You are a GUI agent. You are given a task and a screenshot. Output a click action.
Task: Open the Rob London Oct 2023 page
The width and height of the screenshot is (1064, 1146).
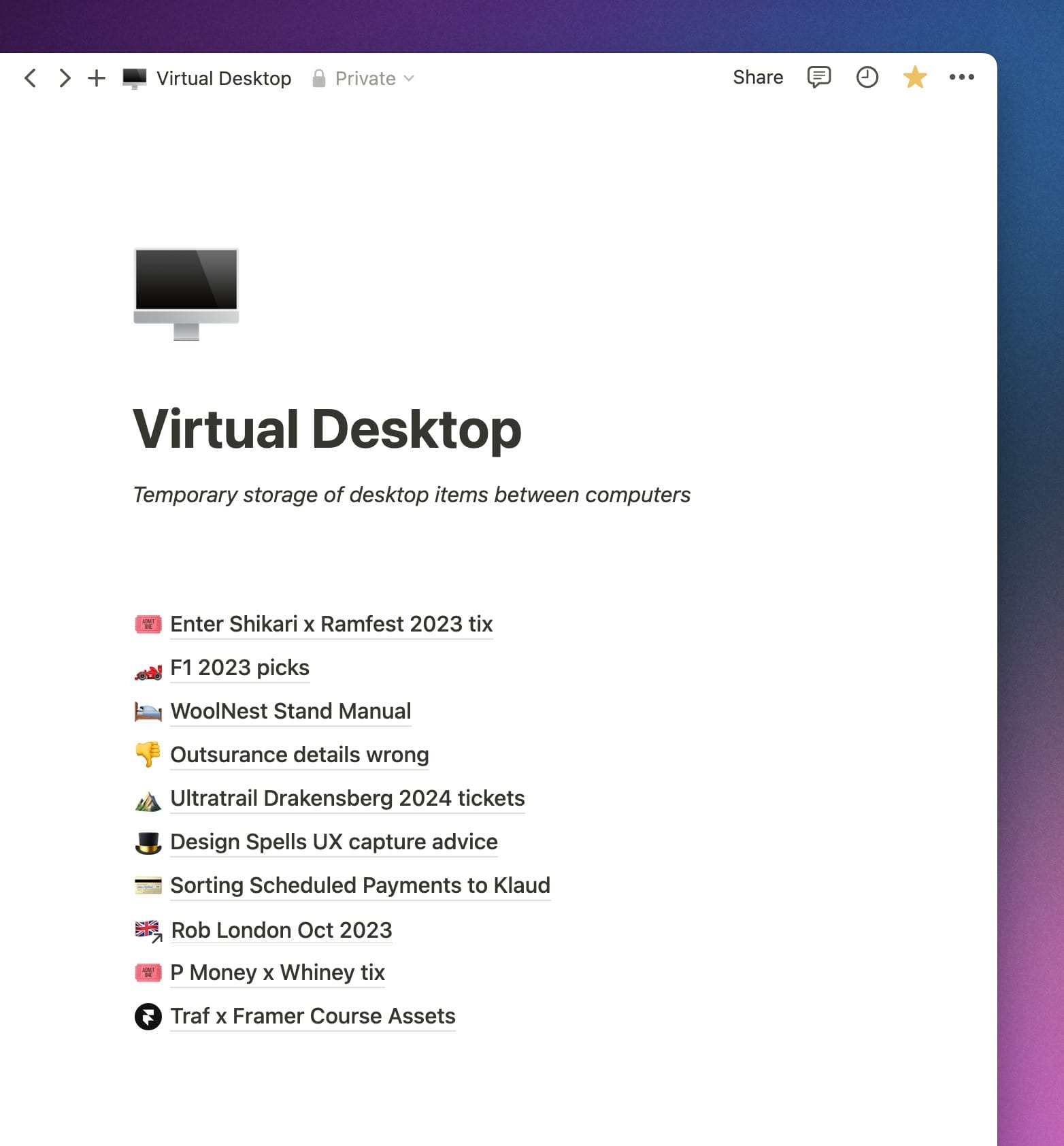282,930
